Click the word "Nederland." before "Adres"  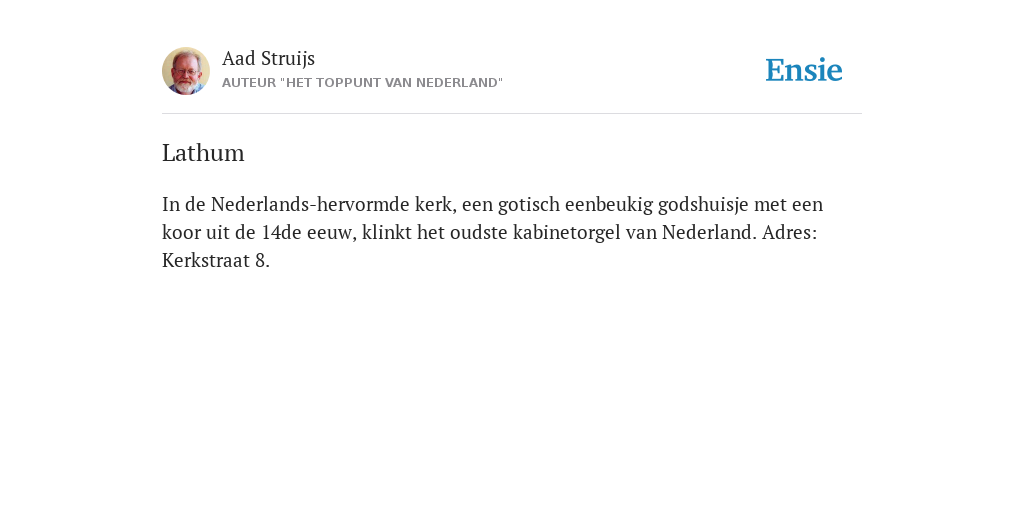coord(709,232)
